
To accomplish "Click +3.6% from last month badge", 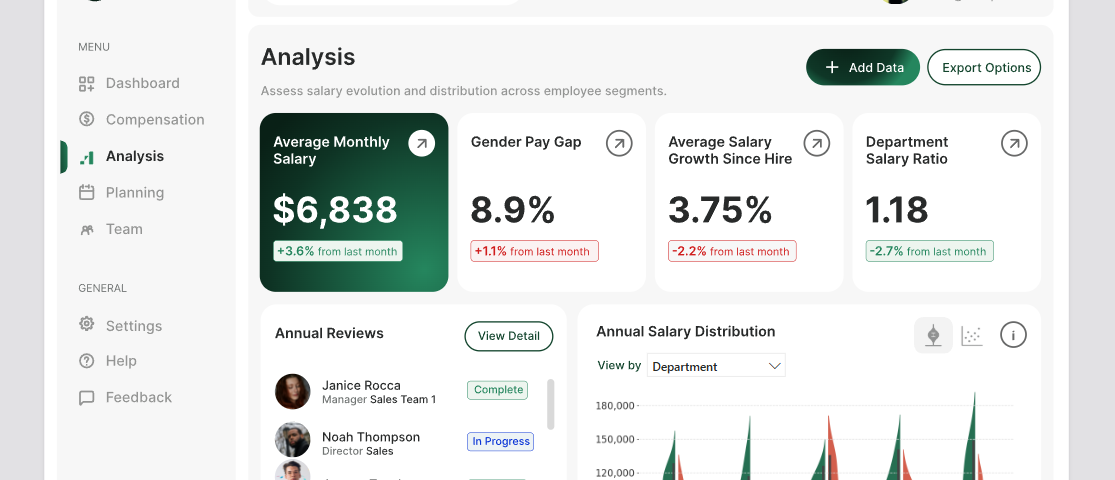I will (x=338, y=251).
